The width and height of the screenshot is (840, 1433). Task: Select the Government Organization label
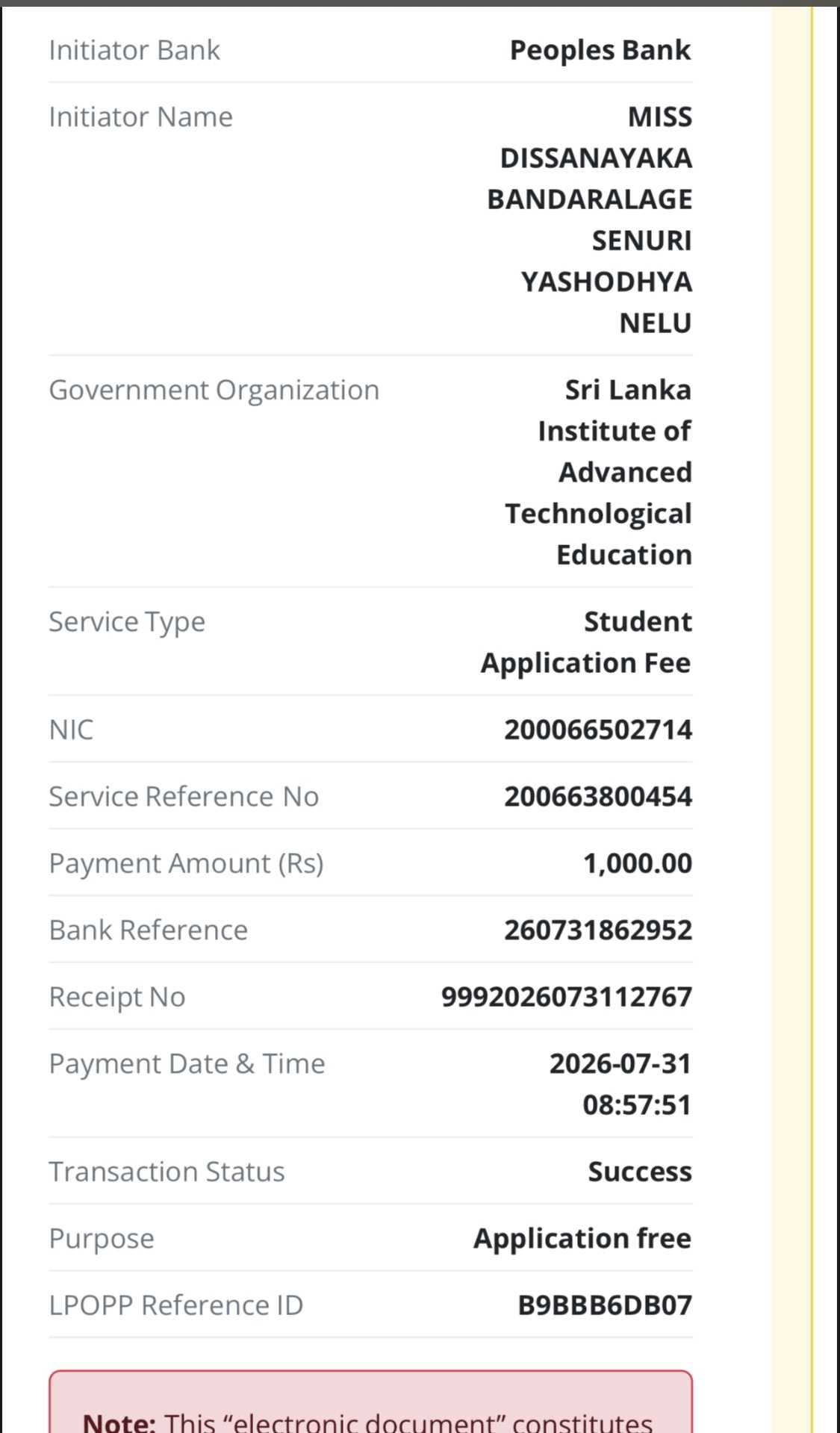tap(214, 391)
